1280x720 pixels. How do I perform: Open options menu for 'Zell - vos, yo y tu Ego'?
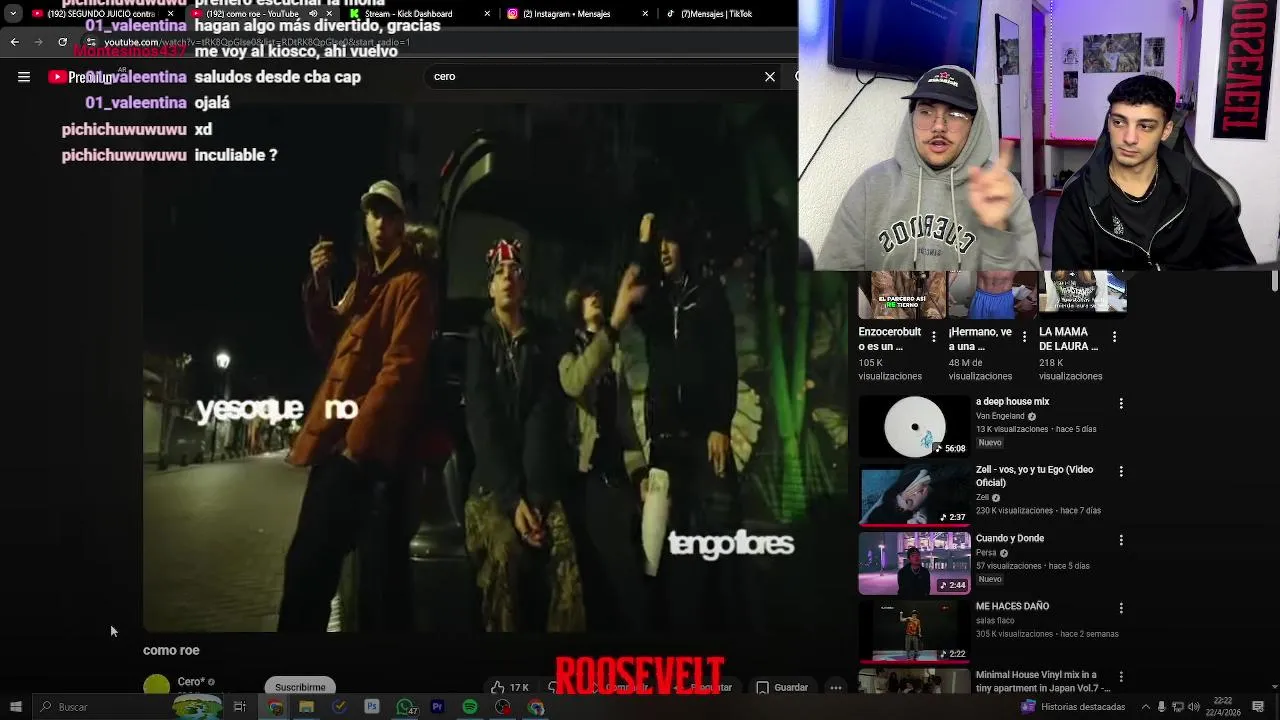[x=1121, y=471]
